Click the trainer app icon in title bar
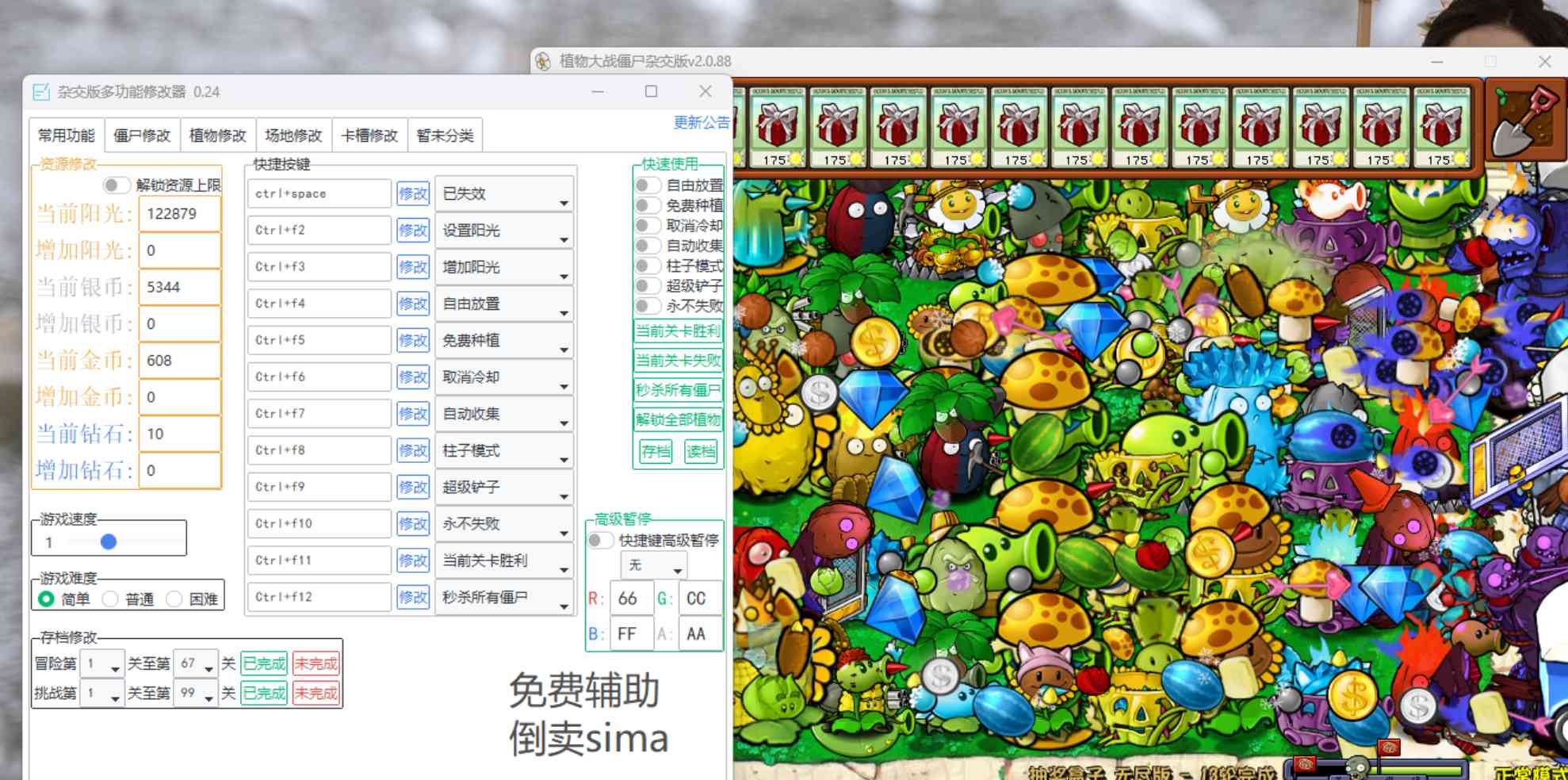 point(41,92)
